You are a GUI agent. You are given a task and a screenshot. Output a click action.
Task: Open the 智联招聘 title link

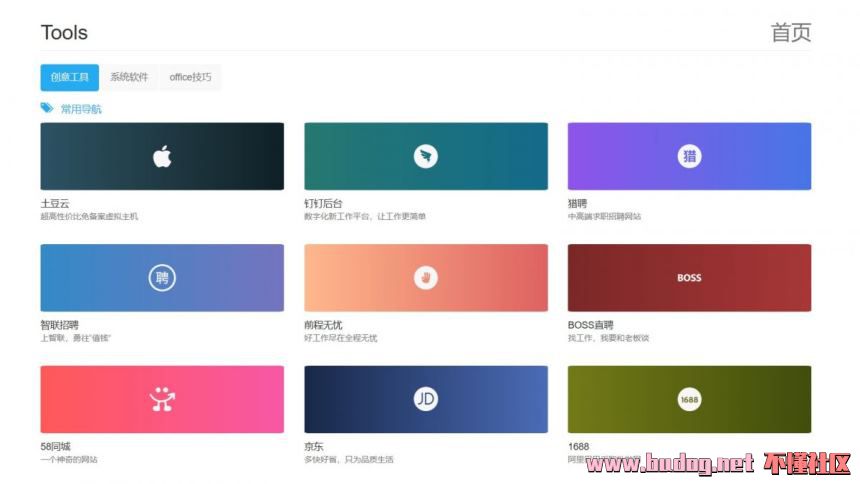[x=60, y=325]
